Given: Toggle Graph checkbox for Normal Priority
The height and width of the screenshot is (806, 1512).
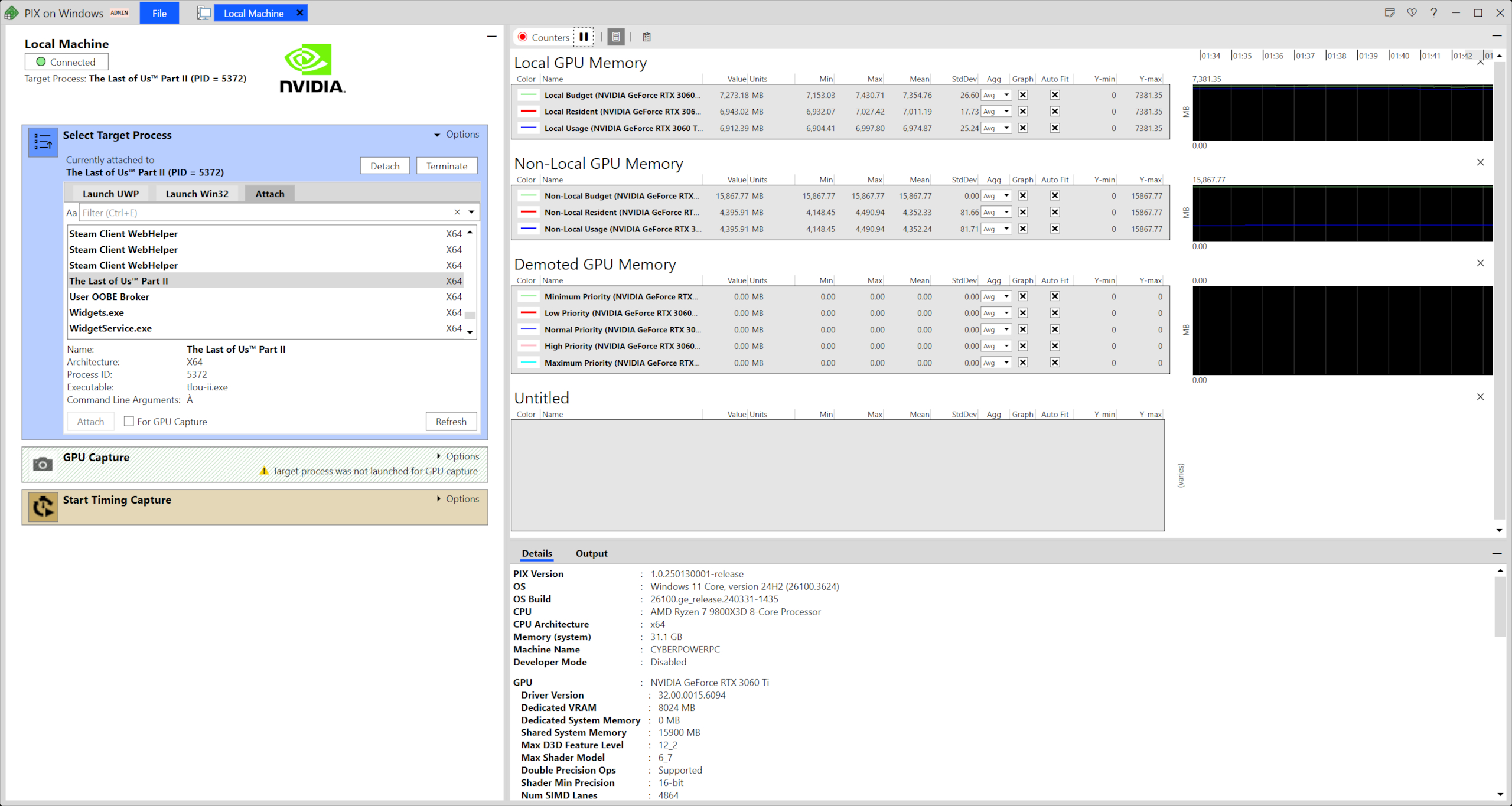Looking at the screenshot, I should pos(1023,329).
